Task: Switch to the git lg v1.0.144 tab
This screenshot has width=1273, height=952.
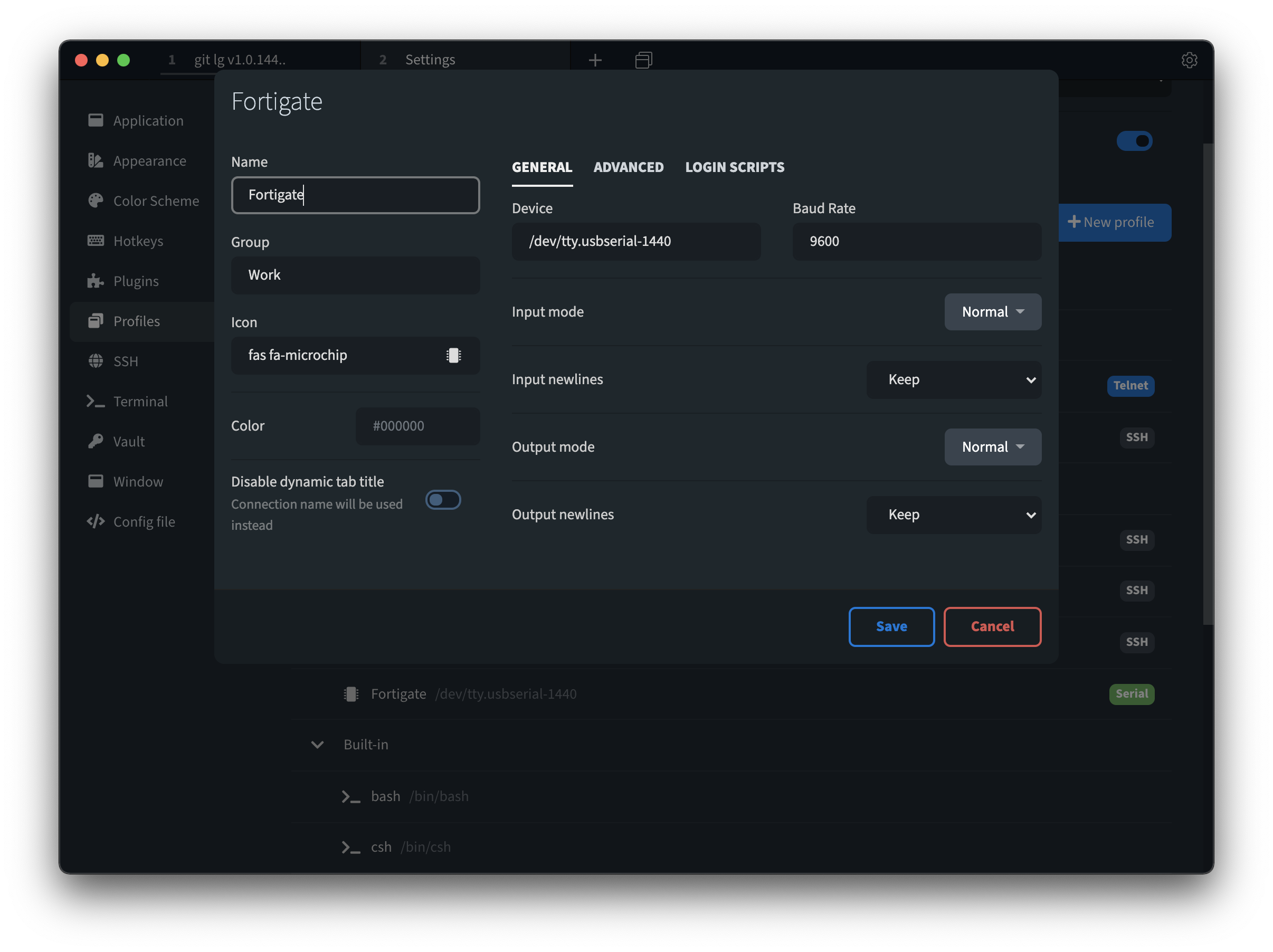Action: (x=260, y=60)
